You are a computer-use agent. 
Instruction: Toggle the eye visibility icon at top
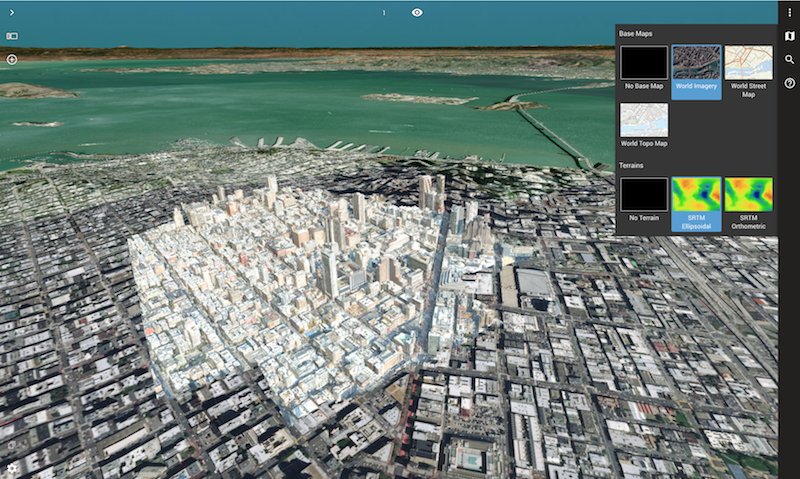click(417, 12)
